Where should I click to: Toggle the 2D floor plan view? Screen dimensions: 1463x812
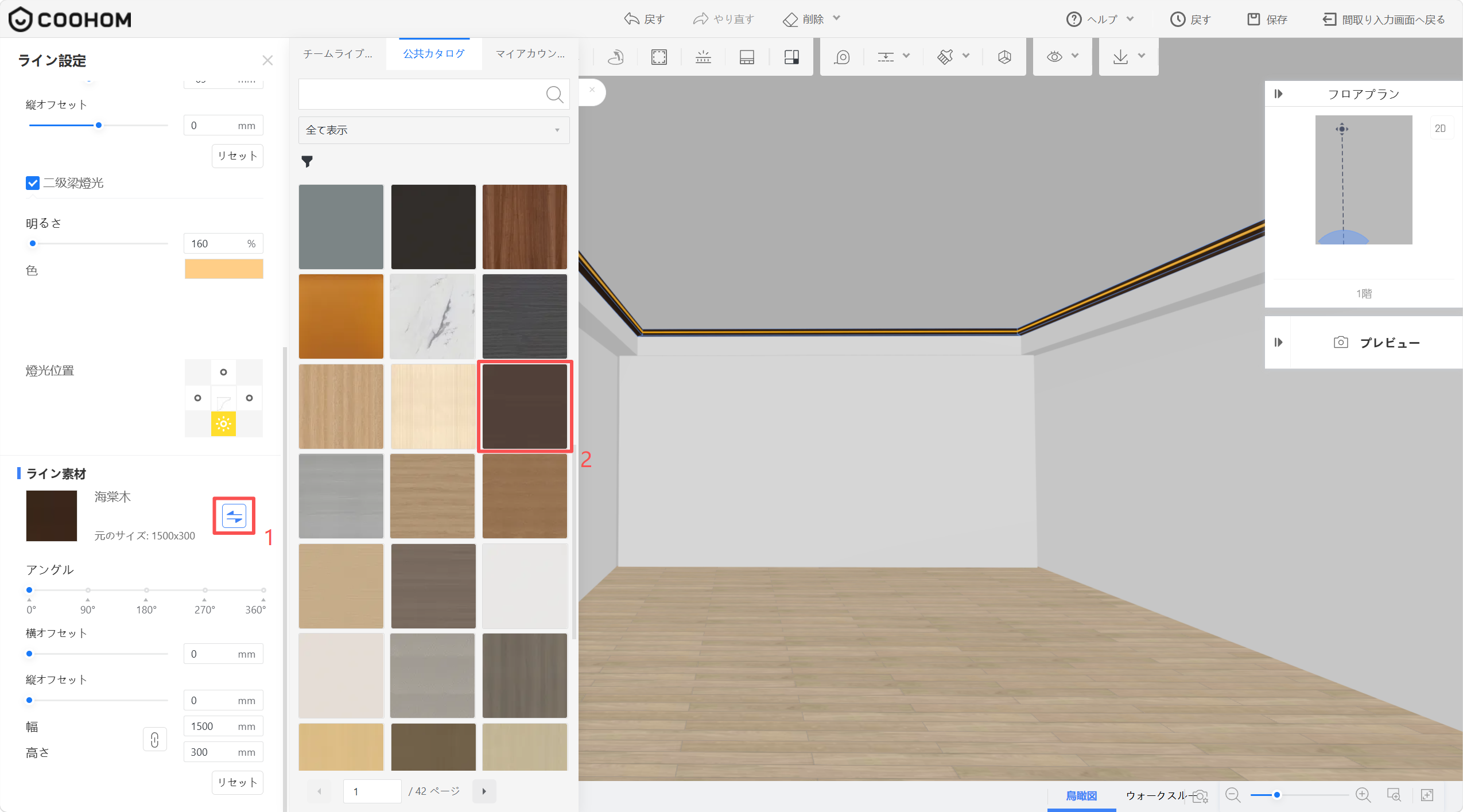click(1440, 129)
